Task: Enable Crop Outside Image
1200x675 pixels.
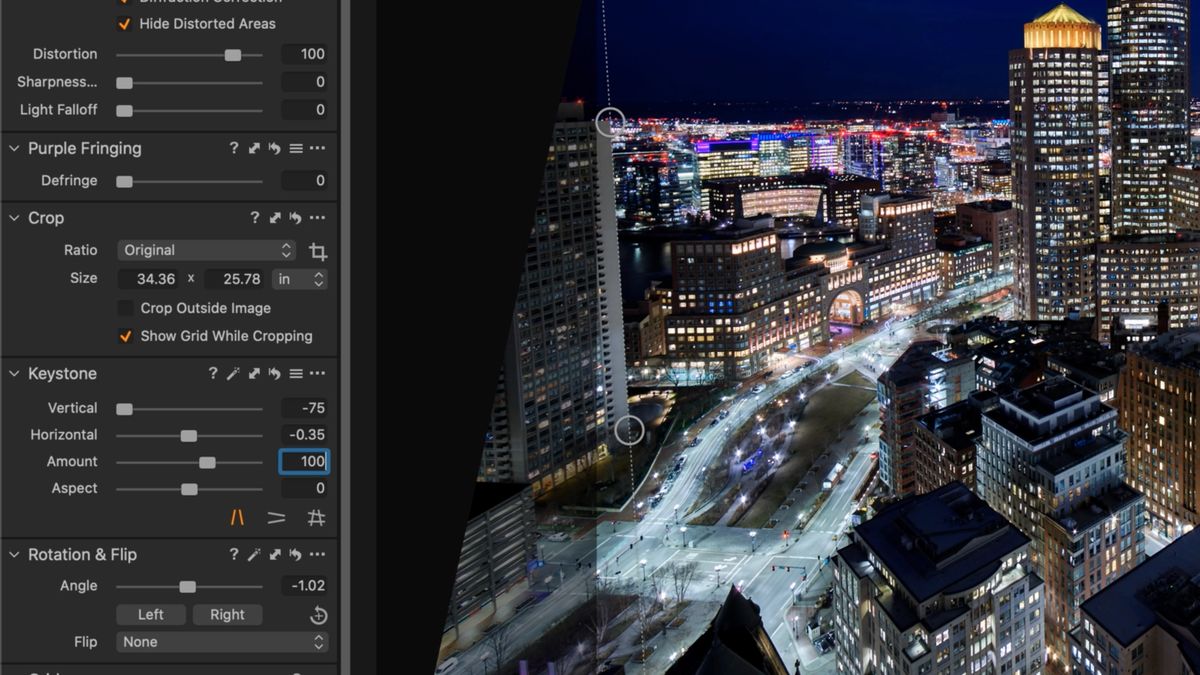Action: (x=125, y=308)
